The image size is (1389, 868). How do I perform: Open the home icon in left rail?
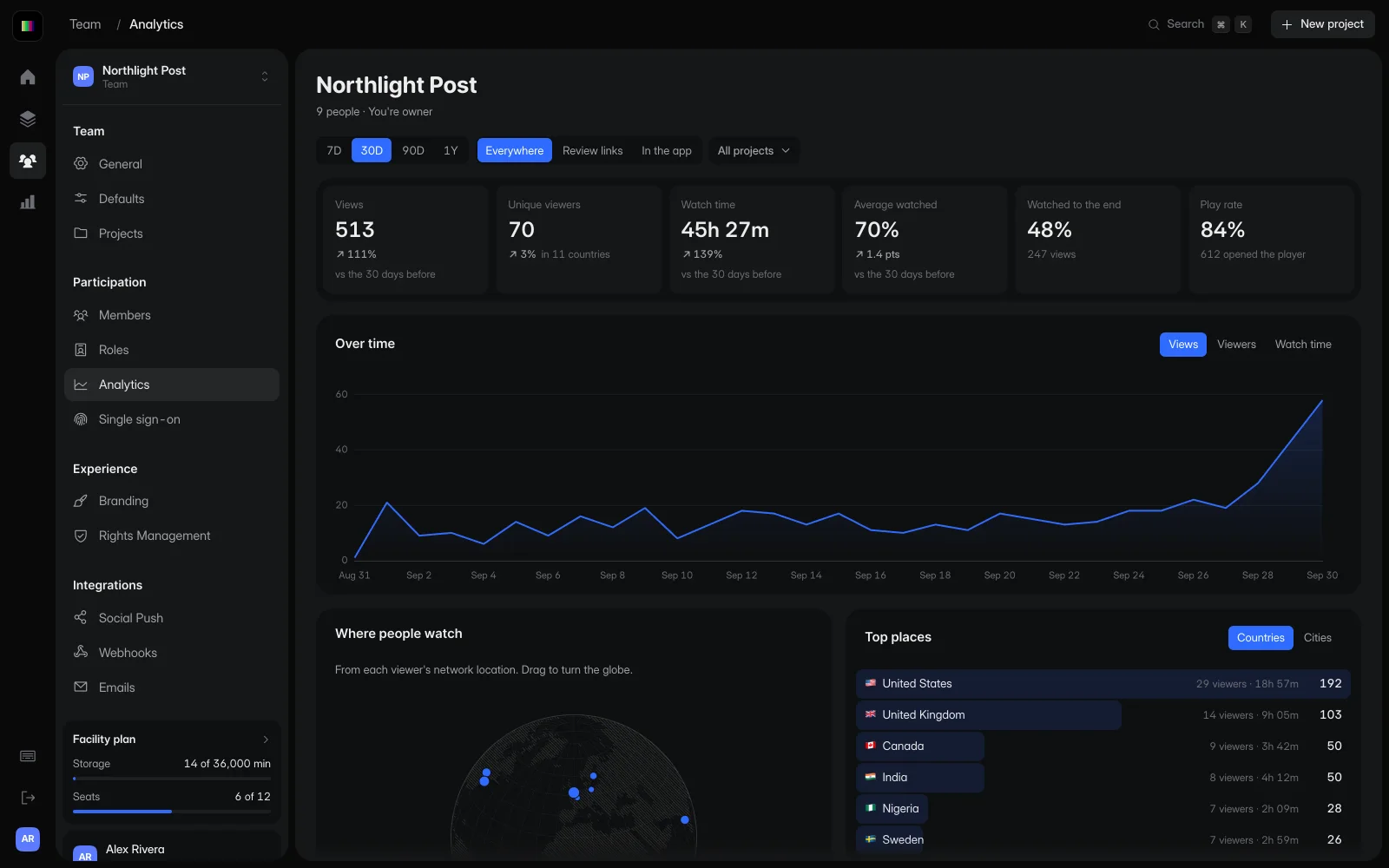(28, 77)
